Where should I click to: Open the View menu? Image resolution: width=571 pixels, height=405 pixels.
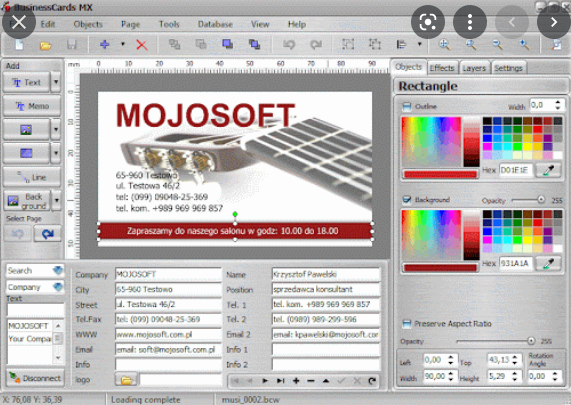(260, 24)
